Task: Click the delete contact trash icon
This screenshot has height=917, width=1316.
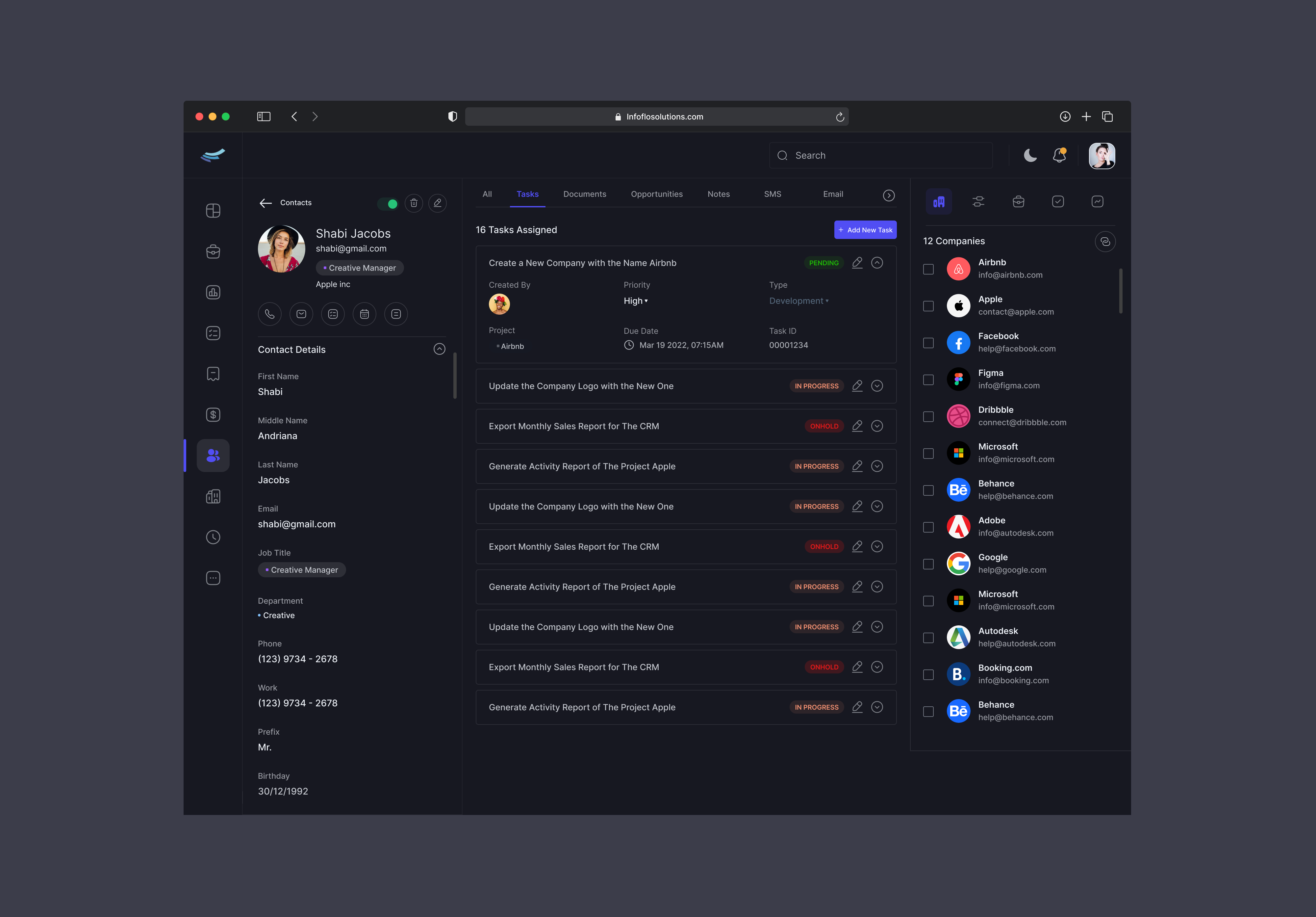Action: pyautogui.click(x=413, y=203)
